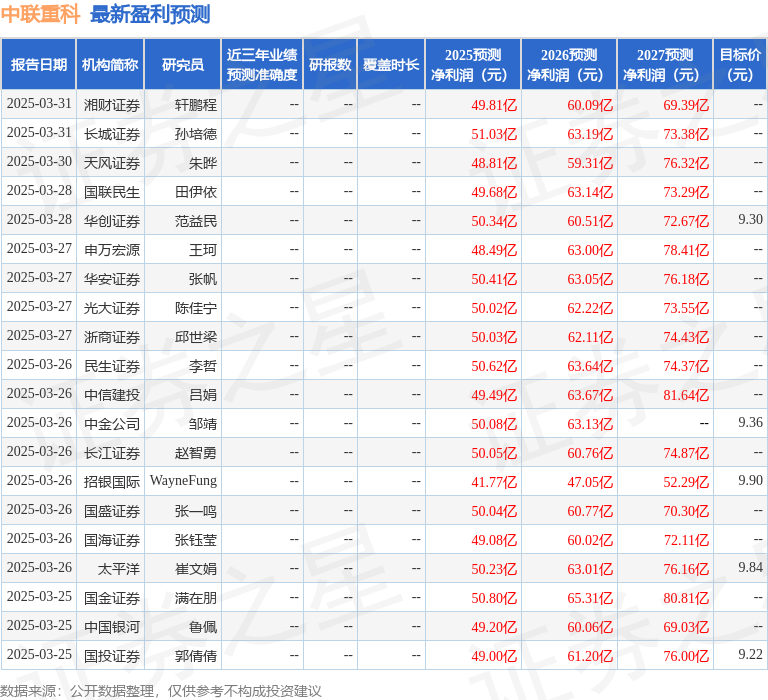Select the 机构简称 column header

(x=110, y=65)
